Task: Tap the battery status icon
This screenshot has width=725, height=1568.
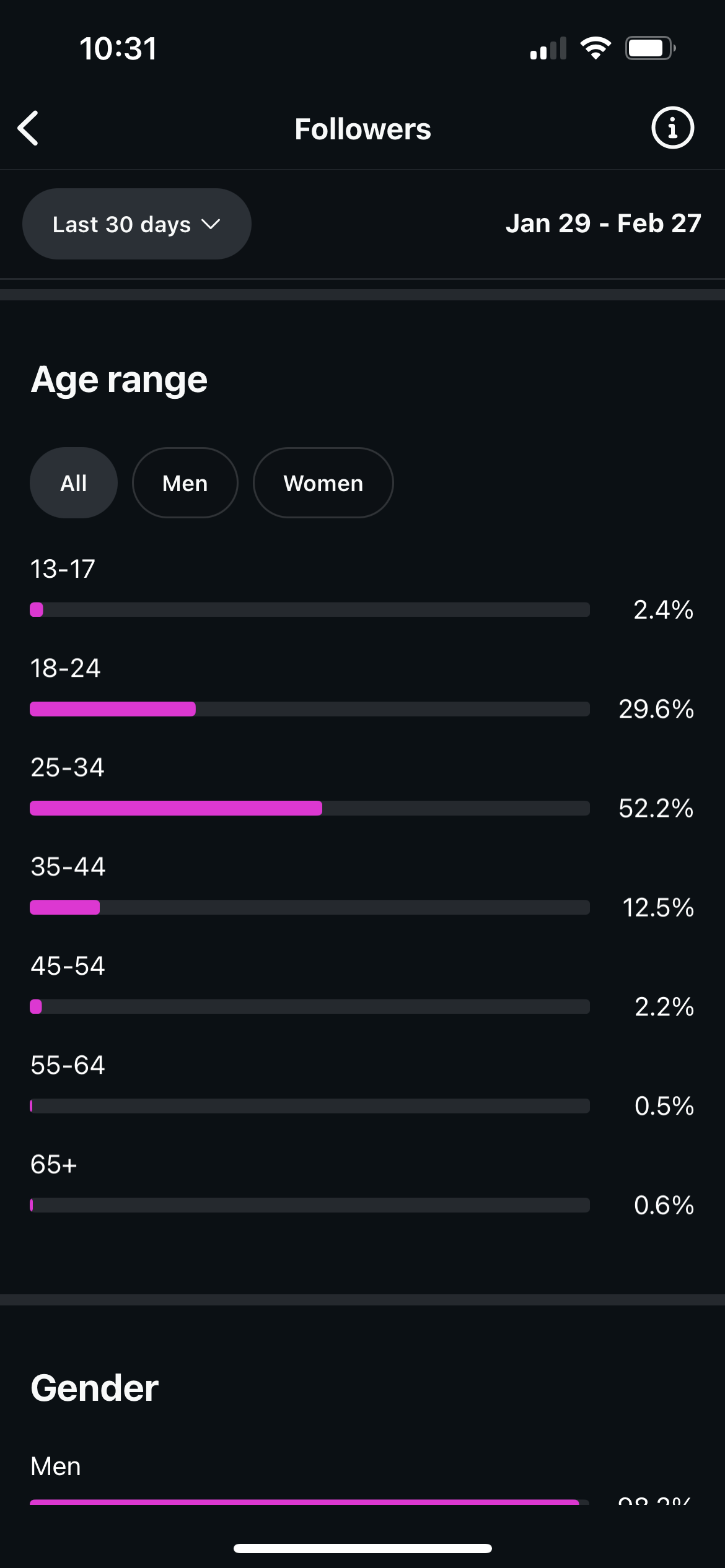Action: 649,48
